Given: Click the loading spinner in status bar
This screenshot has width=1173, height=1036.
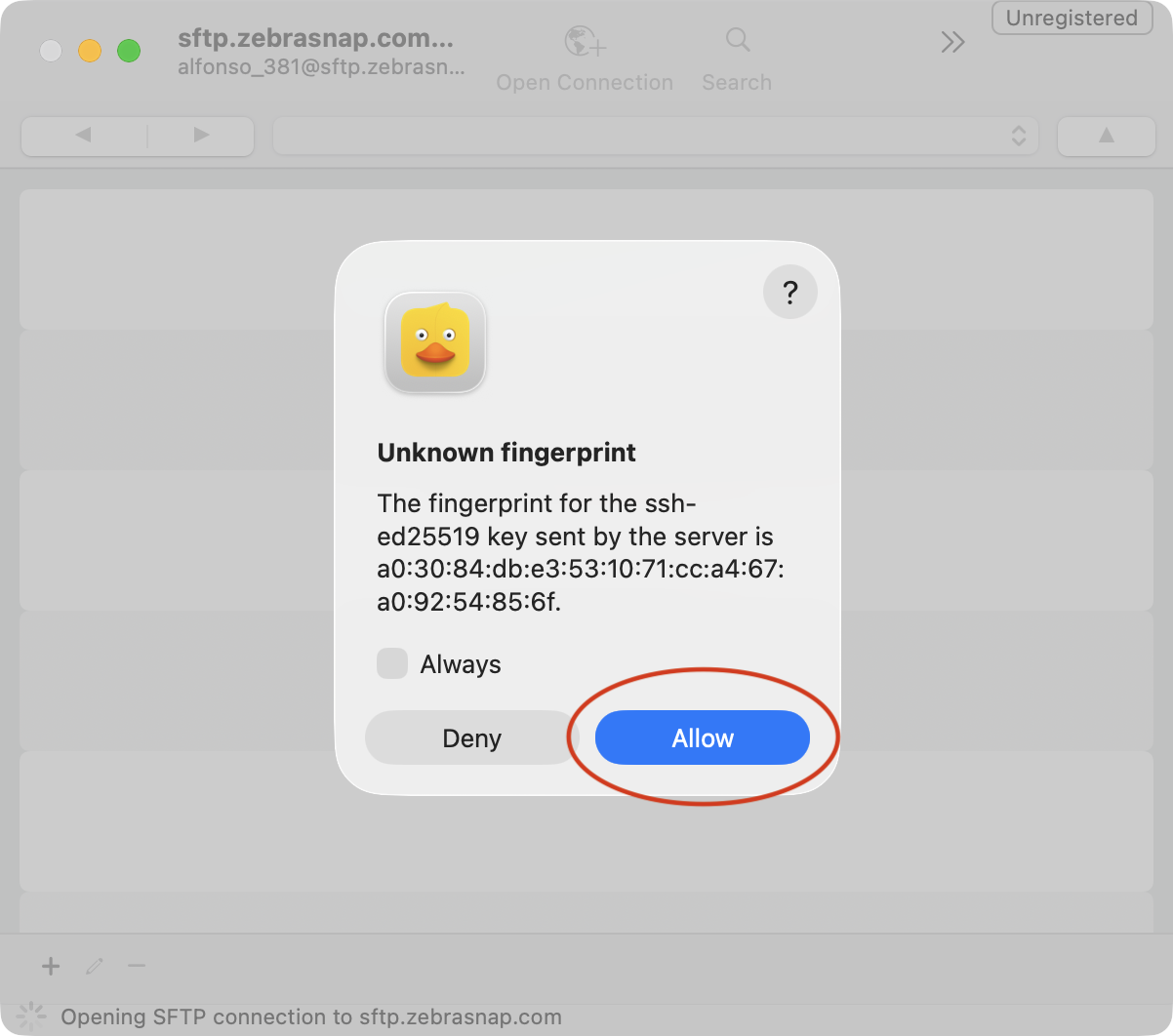Looking at the screenshot, I should [31, 1016].
